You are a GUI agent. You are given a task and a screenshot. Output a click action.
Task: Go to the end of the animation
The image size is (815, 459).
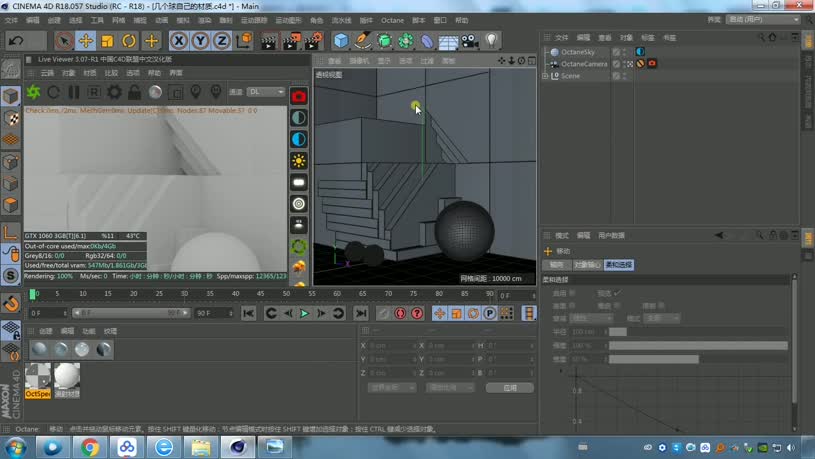[361, 313]
